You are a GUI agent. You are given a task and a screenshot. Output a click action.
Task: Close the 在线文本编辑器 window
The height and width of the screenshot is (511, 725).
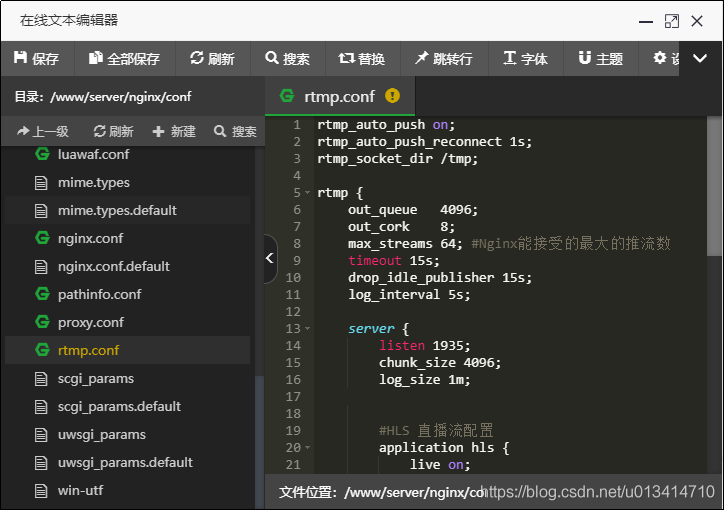pyautogui.click(x=697, y=21)
